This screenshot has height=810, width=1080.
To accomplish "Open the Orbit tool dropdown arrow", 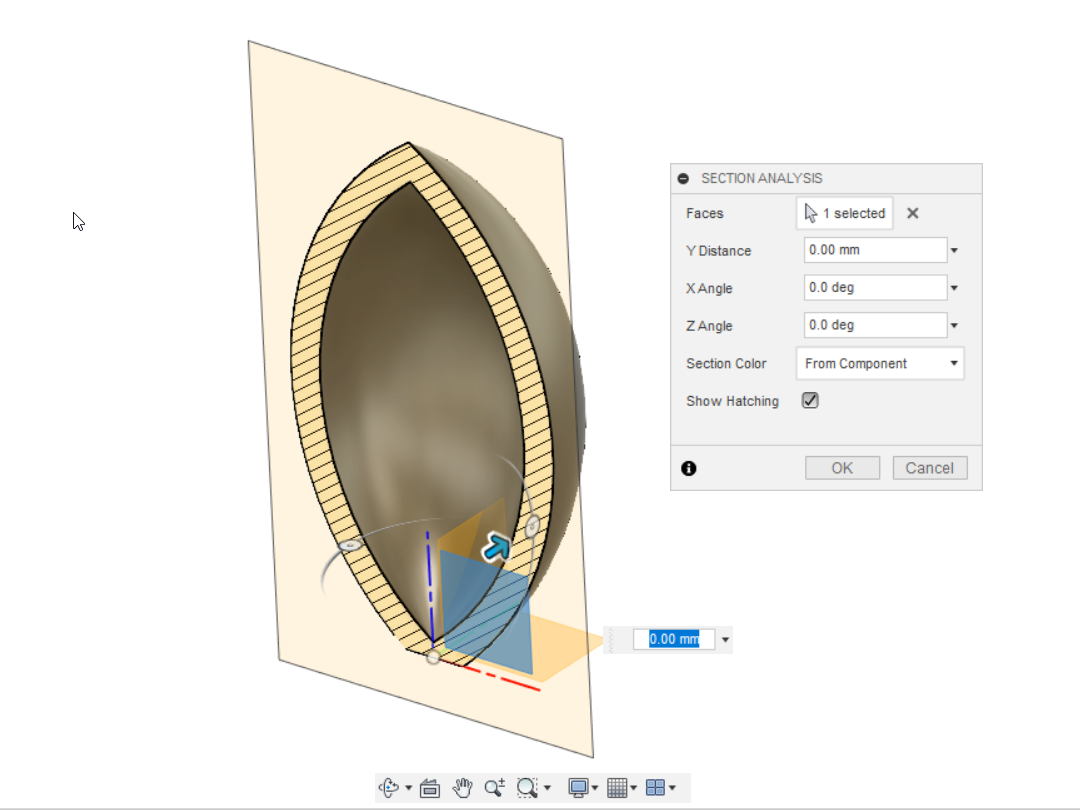I will pos(408,788).
